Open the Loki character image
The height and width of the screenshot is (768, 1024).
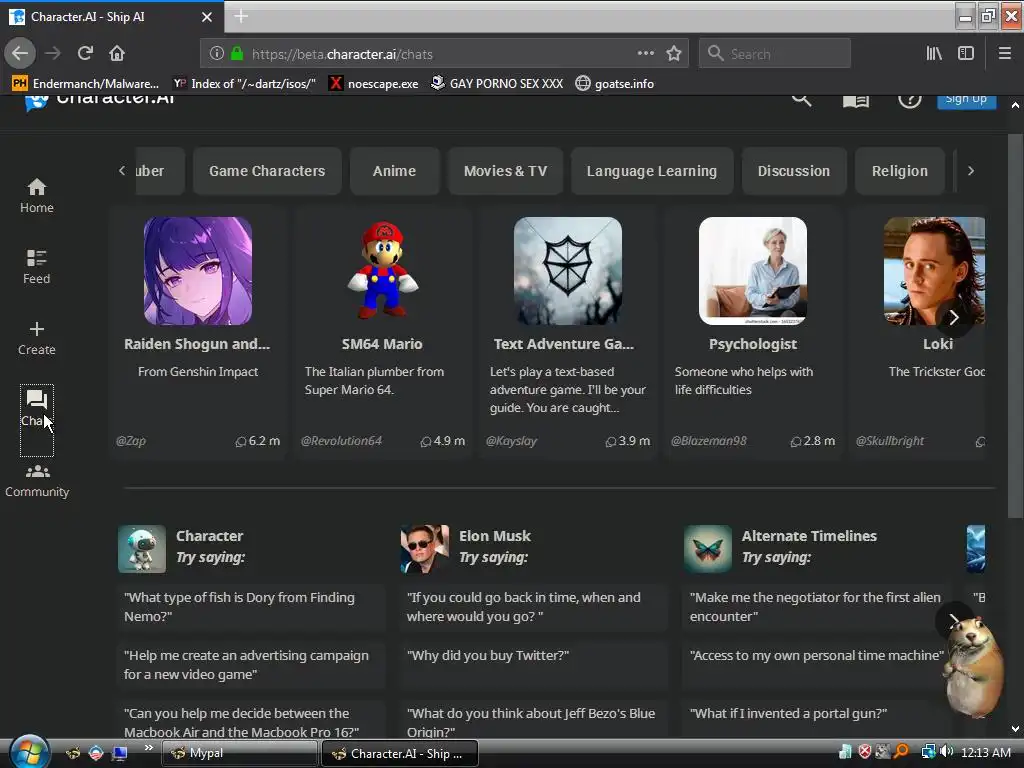[x=934, y=271]
